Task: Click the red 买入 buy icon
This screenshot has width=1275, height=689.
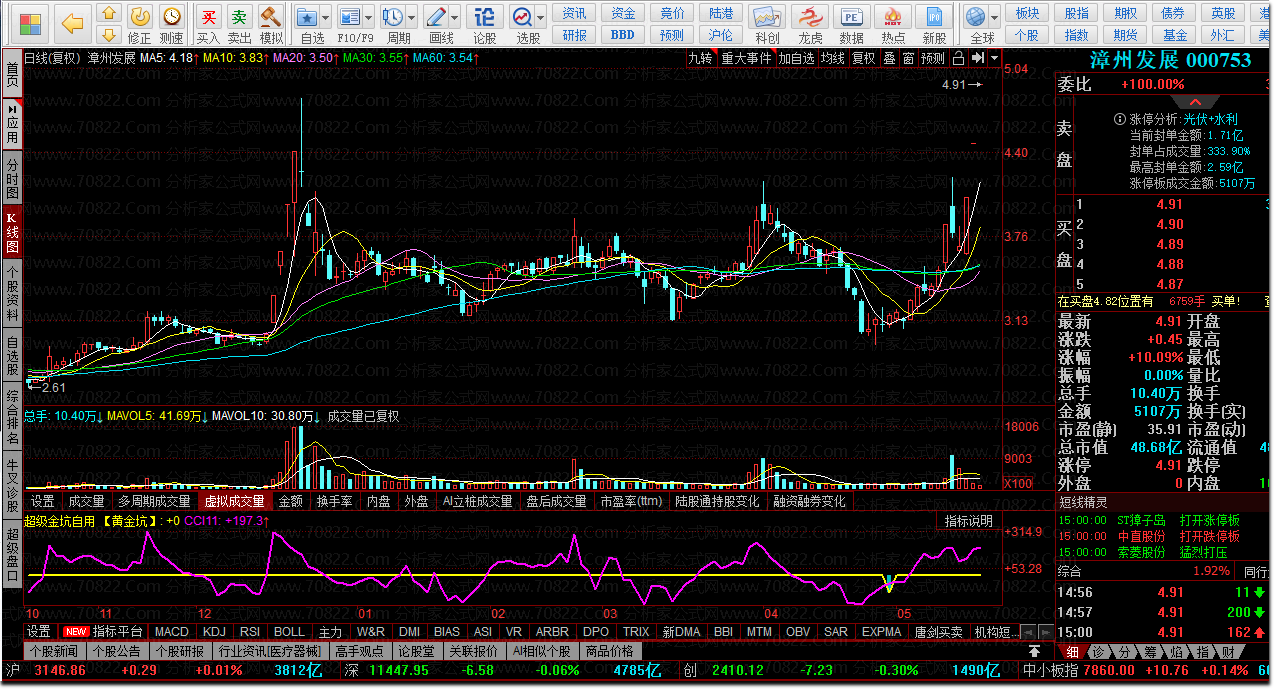Action: (x=208, y=24)
